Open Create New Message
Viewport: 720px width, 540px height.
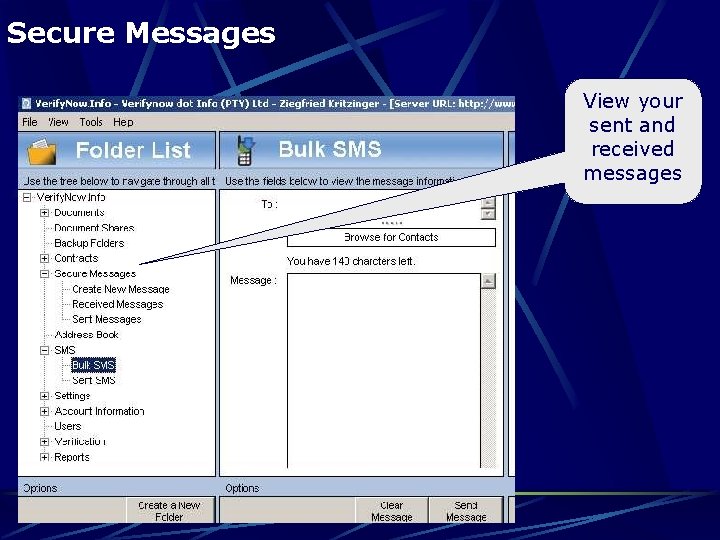[121, 289]
